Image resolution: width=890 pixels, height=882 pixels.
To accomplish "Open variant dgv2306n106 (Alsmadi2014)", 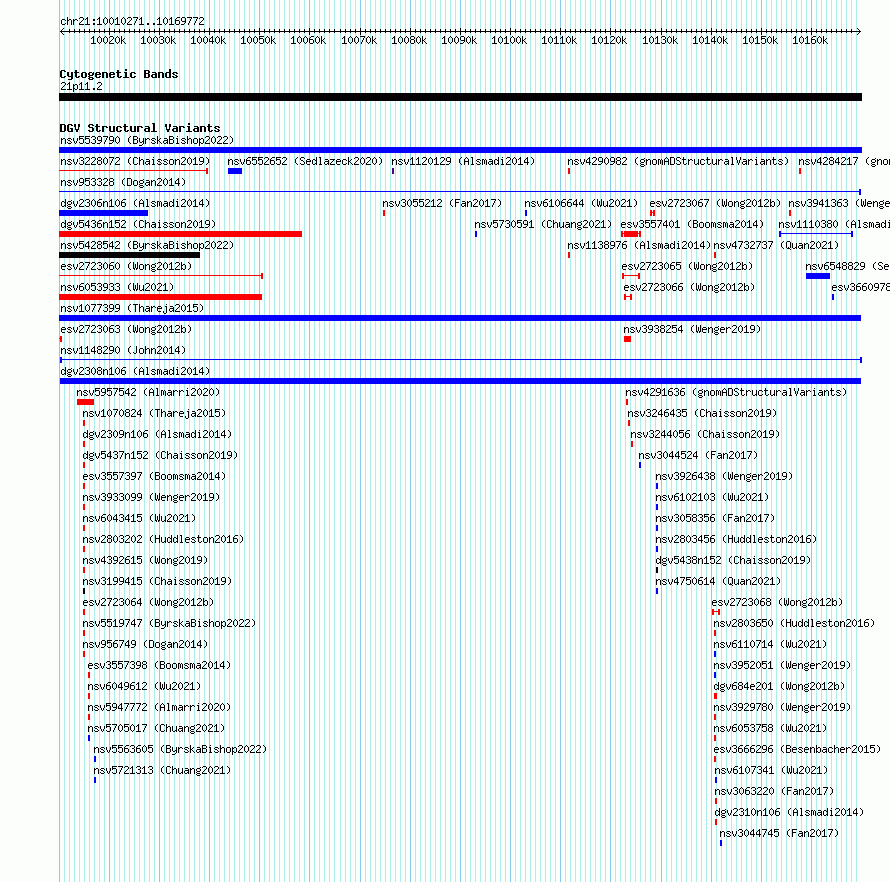I will click(135, 203).
